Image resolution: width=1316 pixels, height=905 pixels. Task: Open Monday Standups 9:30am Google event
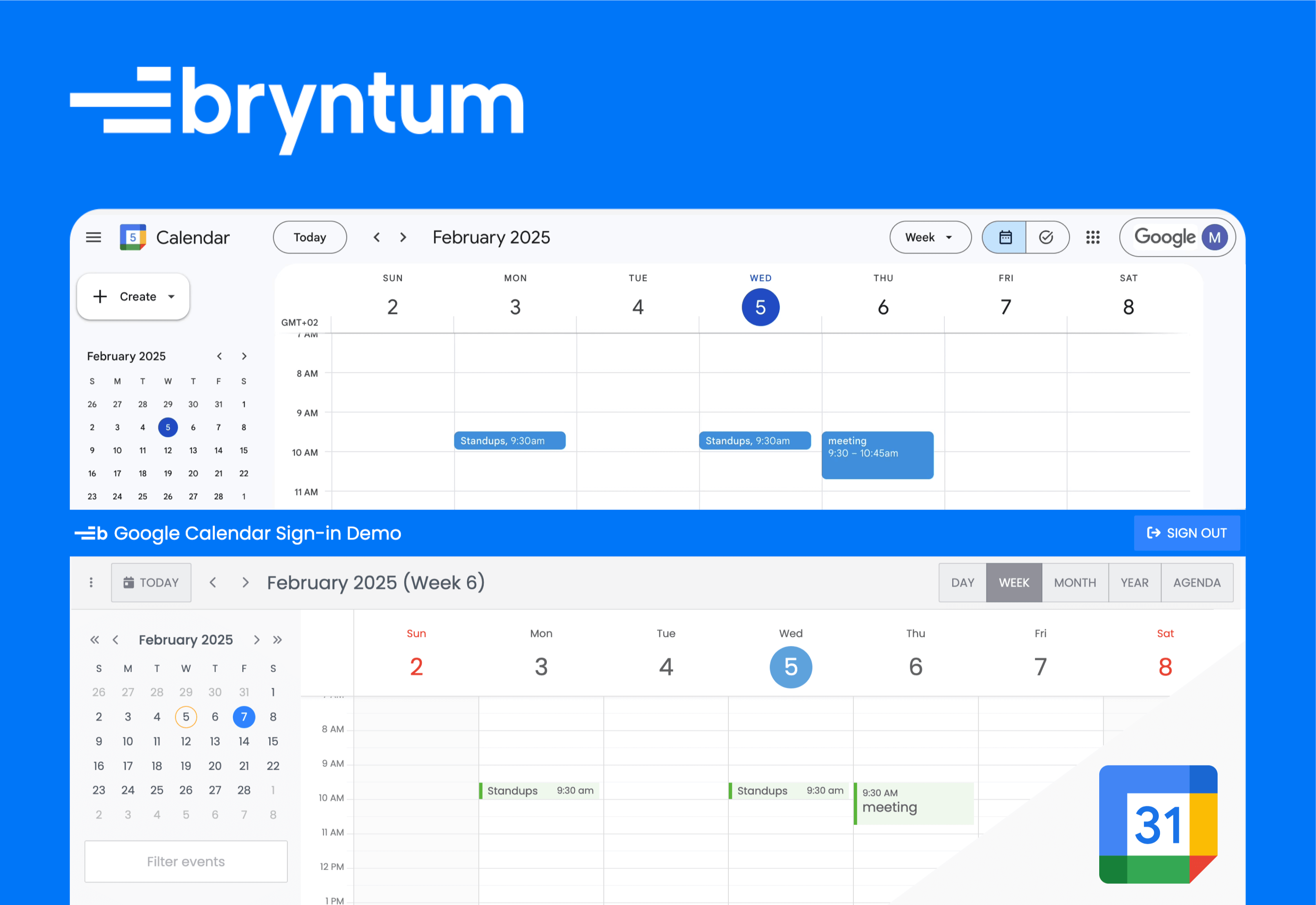(x=510, y=441)
